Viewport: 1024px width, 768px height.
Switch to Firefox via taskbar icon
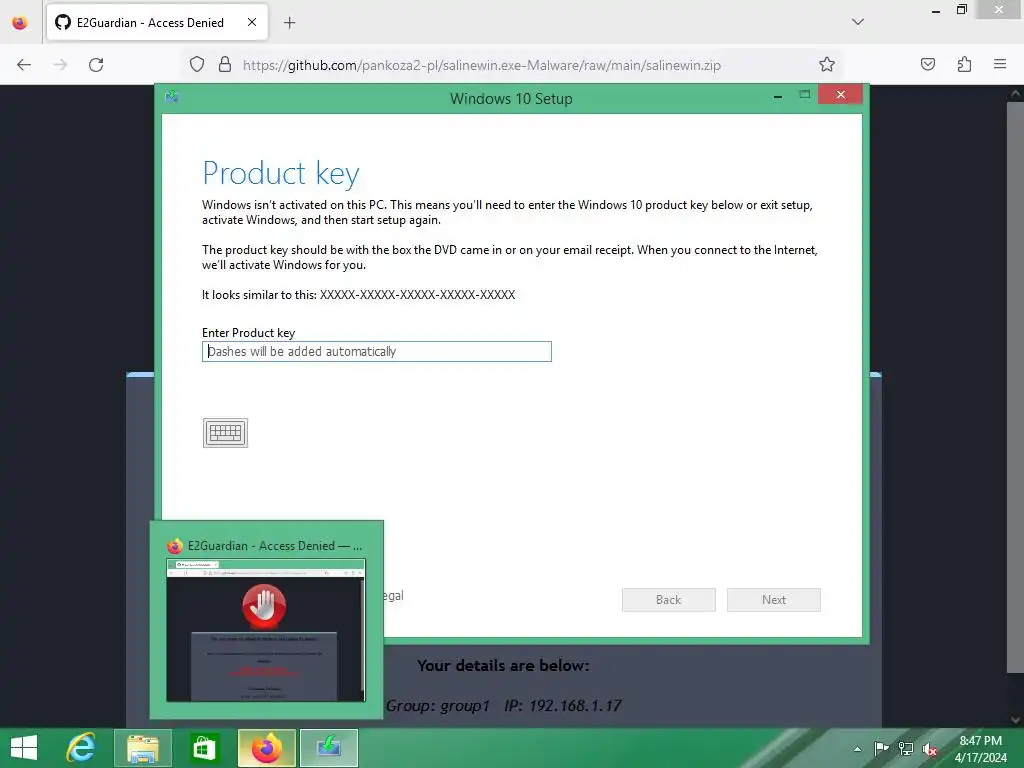266,748
